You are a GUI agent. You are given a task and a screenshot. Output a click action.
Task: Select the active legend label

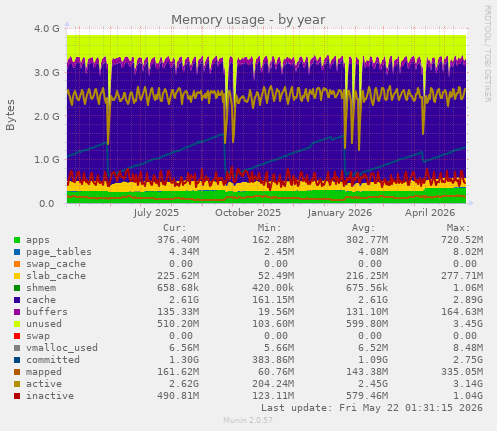[x=44, y=384]
